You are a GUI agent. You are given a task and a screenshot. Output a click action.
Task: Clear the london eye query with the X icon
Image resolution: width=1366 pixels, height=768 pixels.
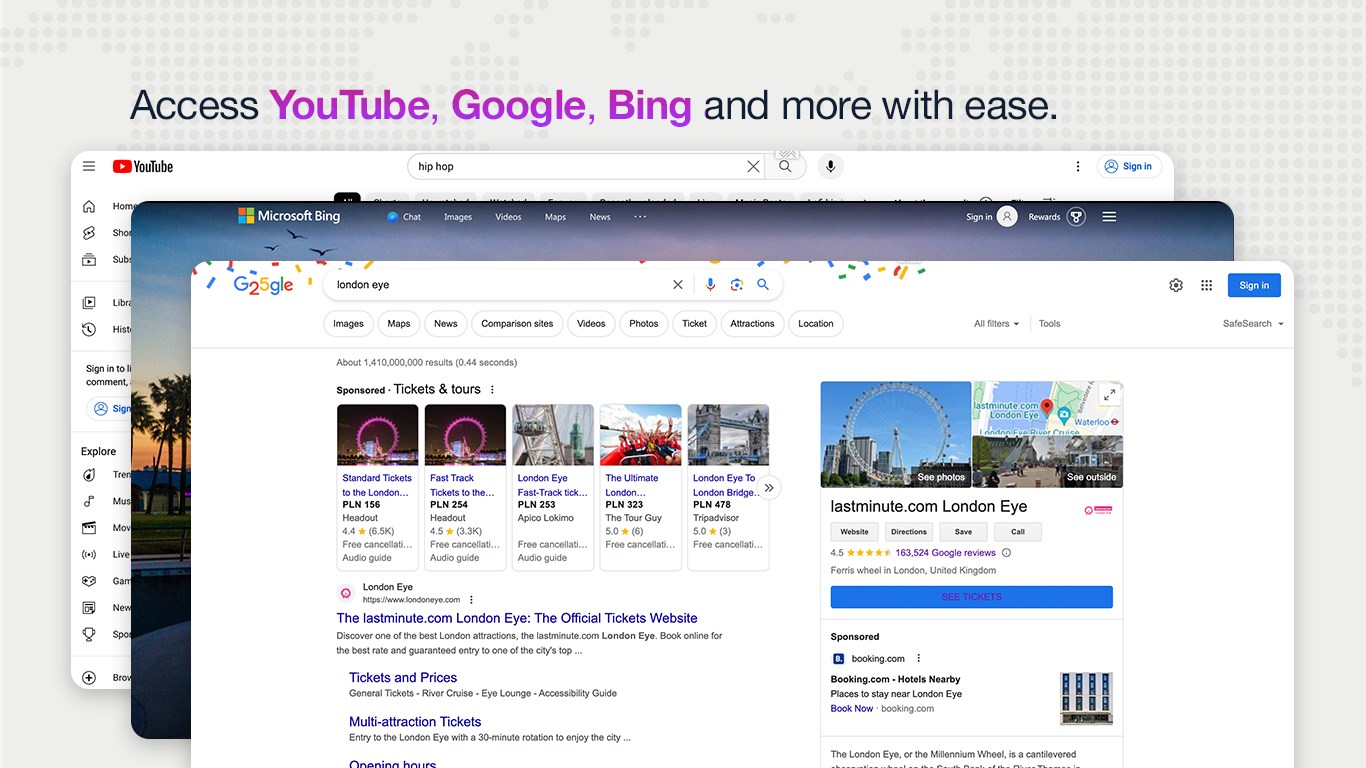678,284
